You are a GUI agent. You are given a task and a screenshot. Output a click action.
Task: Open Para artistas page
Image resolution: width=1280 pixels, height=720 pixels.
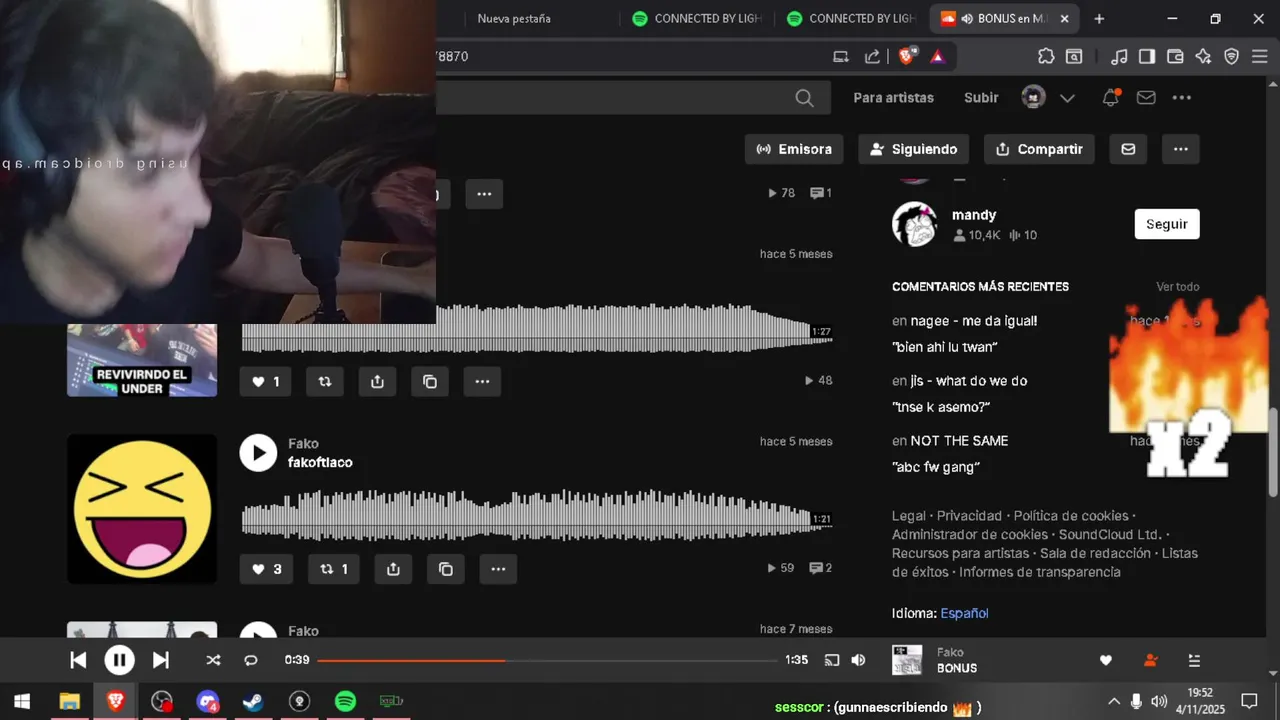pyautogui.click(x=893, y=98)
